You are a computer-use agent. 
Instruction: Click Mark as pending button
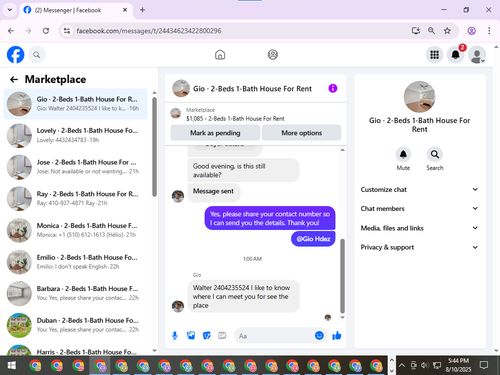[215, 133]
